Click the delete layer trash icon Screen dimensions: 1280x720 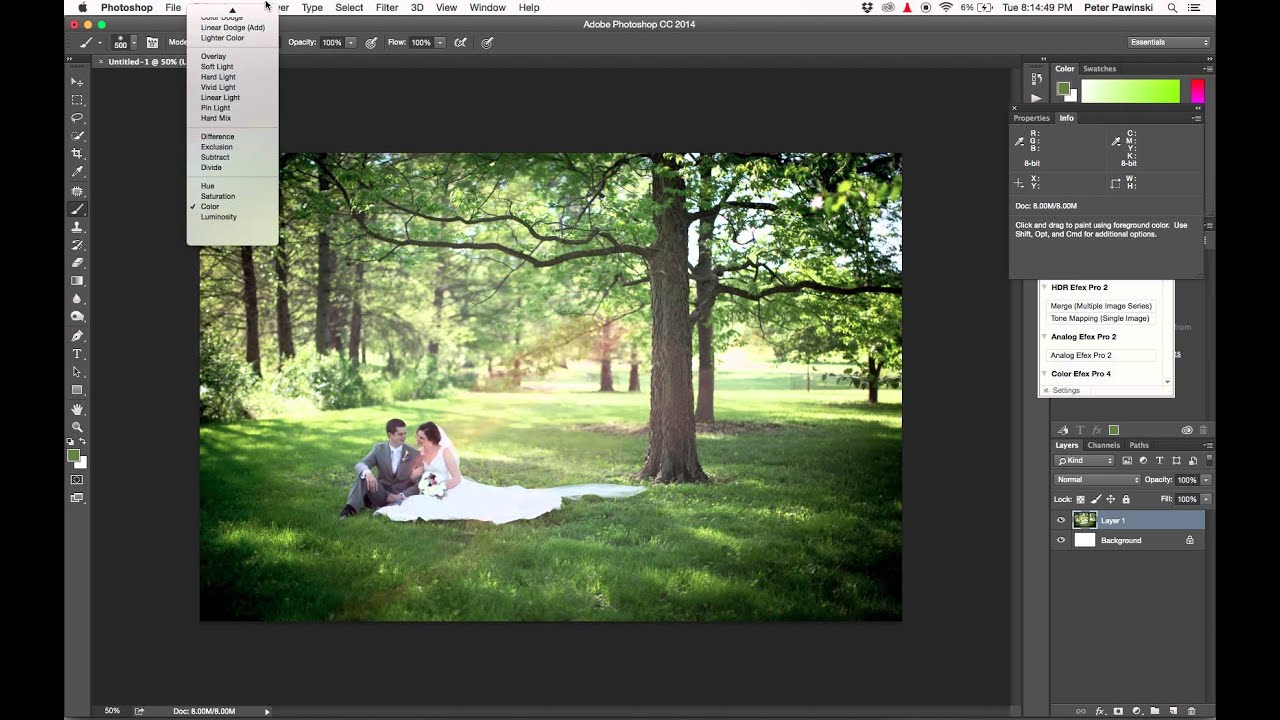pos(1191,711)
